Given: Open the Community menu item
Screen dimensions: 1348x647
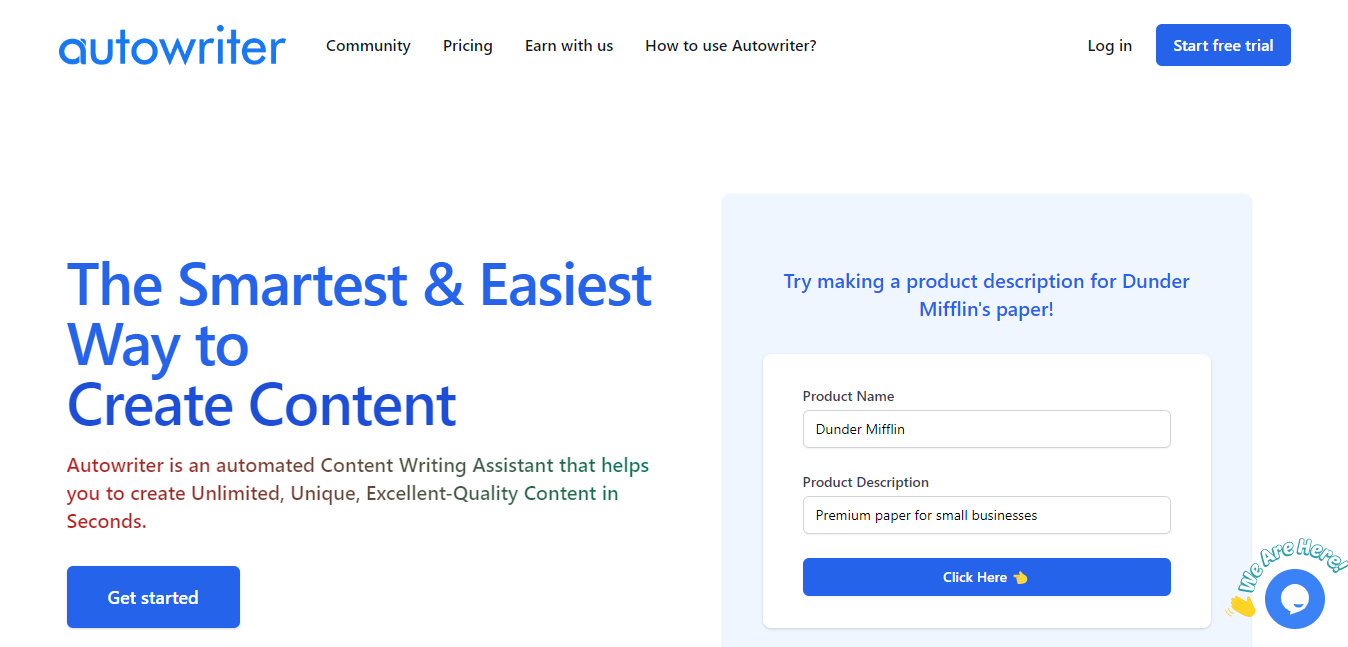Looking at the screenshot, I should tap(368, 46).
